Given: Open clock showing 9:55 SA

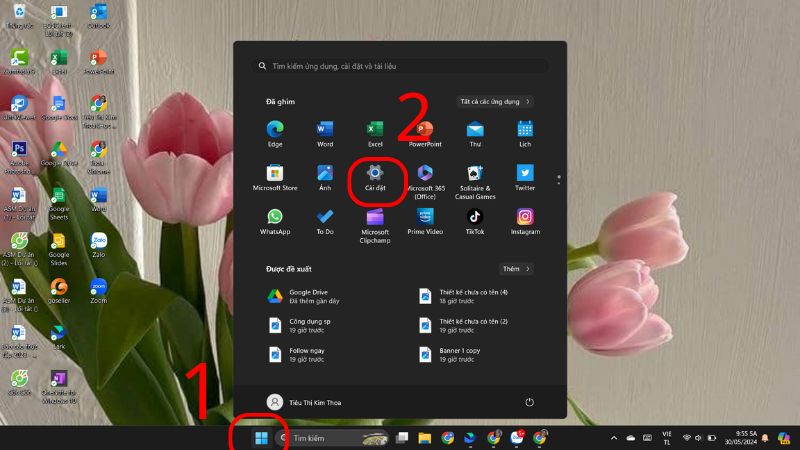Looking at the screenshot, I should (x=741, y=438).
